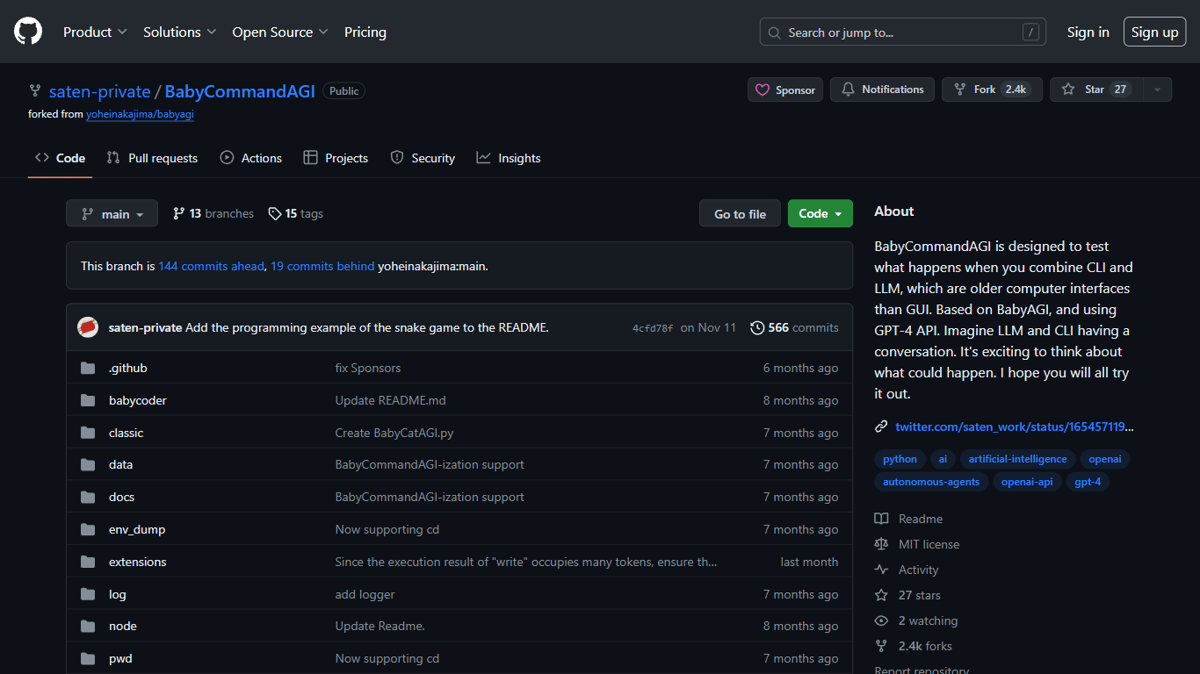Click the scales MIT license icon
This screenshot has height=674, width=1200.
tap(881, 544)
